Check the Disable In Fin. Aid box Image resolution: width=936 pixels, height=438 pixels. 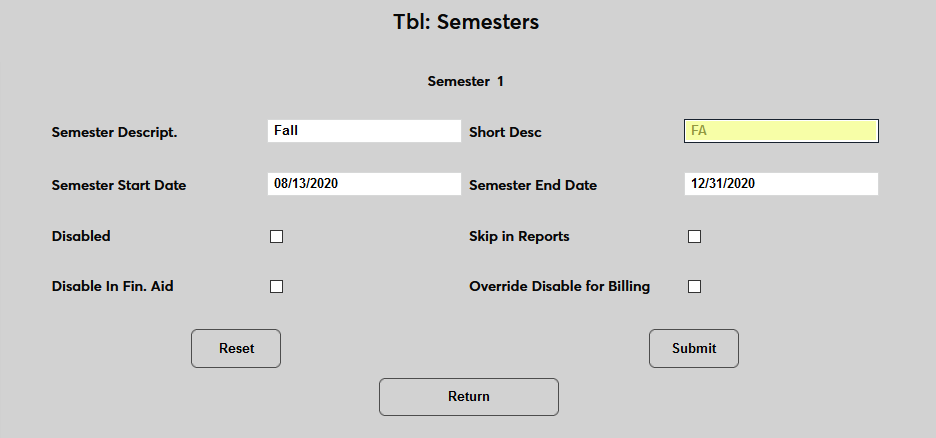[277, 287]
